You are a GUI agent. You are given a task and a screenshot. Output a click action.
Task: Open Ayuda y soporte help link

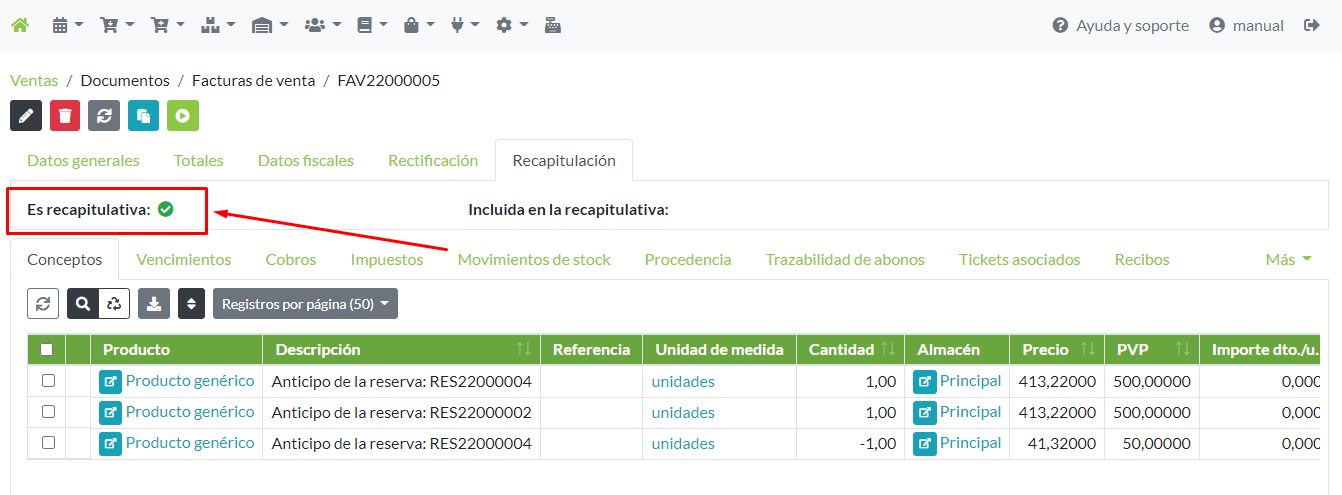click(1121, 25)
